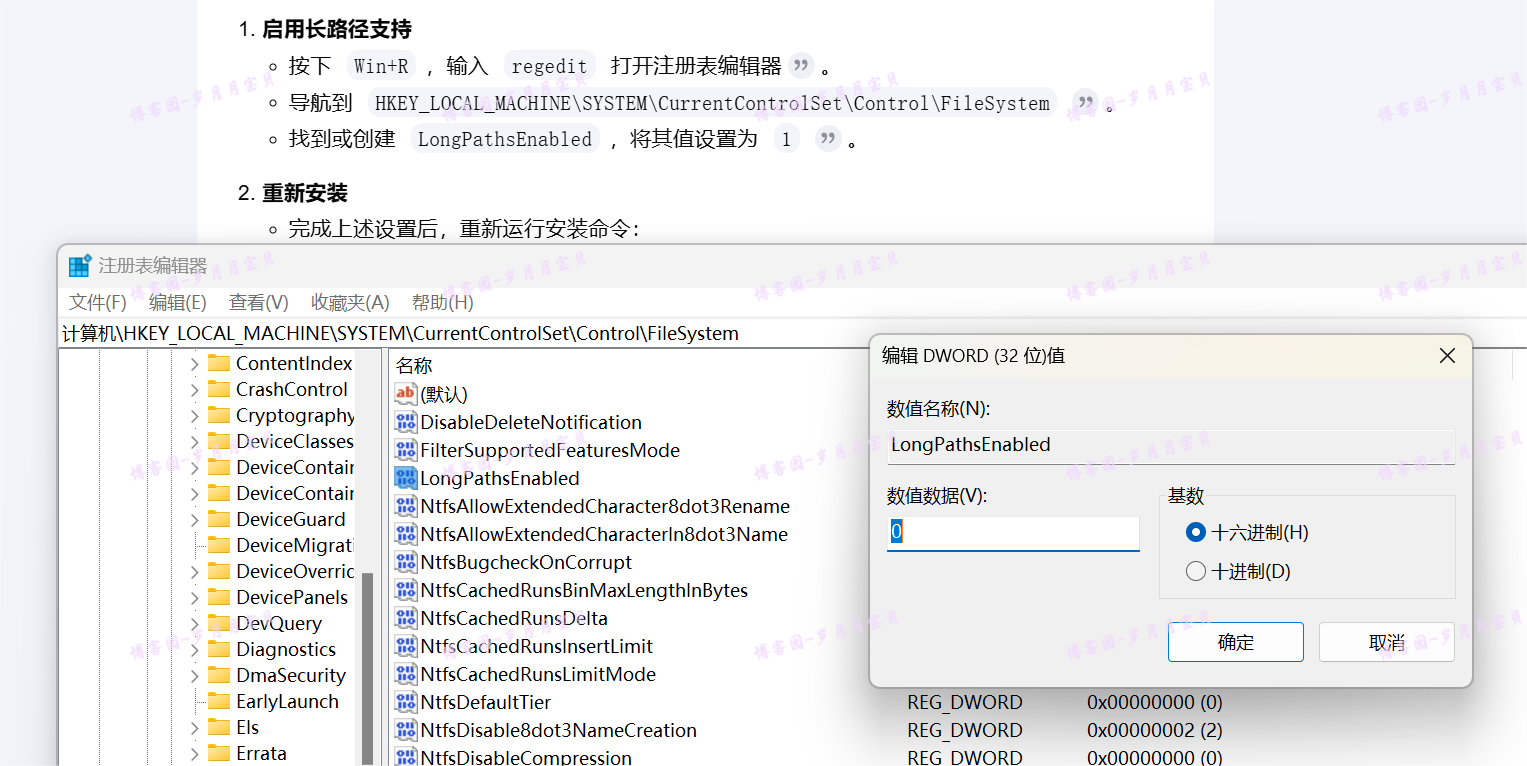Click the Win+R code text in article

382,67
